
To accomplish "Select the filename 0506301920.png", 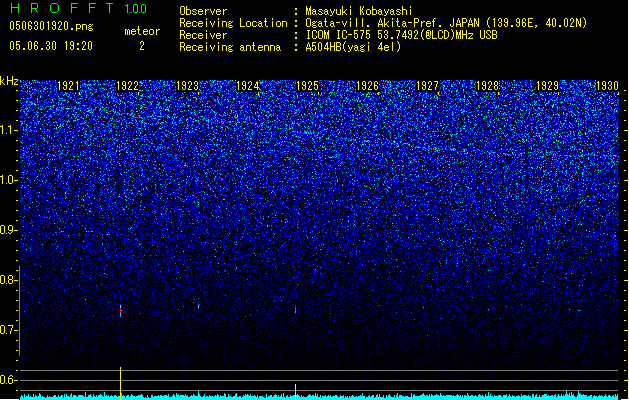I will pyautogui.click(x=51, y=27).
